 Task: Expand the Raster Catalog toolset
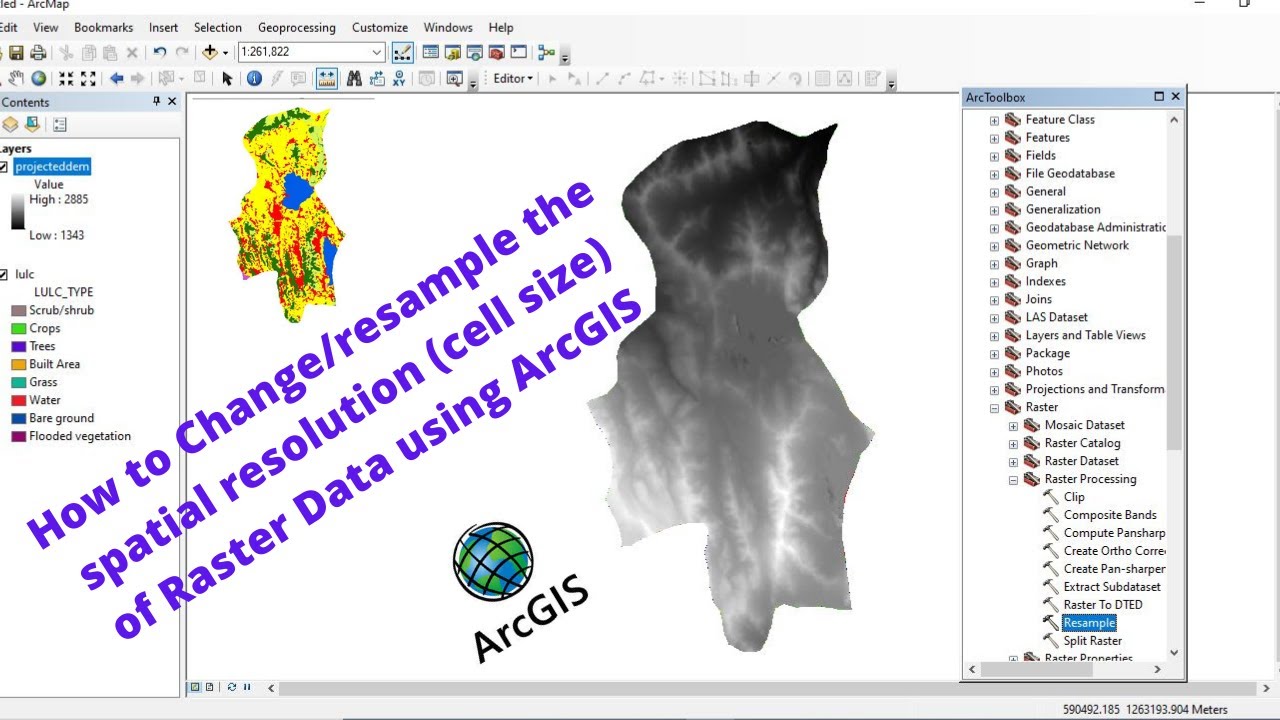click(1013, 443)
